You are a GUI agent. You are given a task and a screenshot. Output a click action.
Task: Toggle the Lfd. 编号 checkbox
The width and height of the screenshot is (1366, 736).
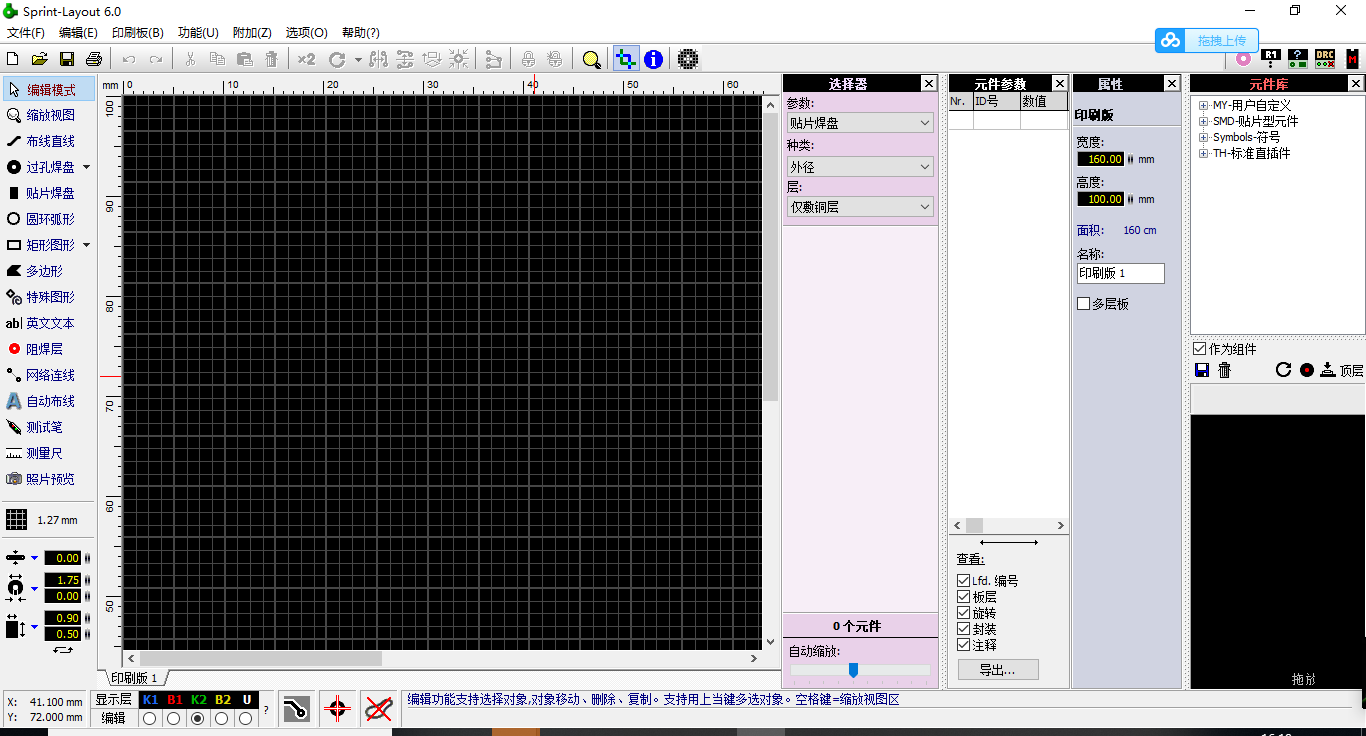[x=964, y=581]
